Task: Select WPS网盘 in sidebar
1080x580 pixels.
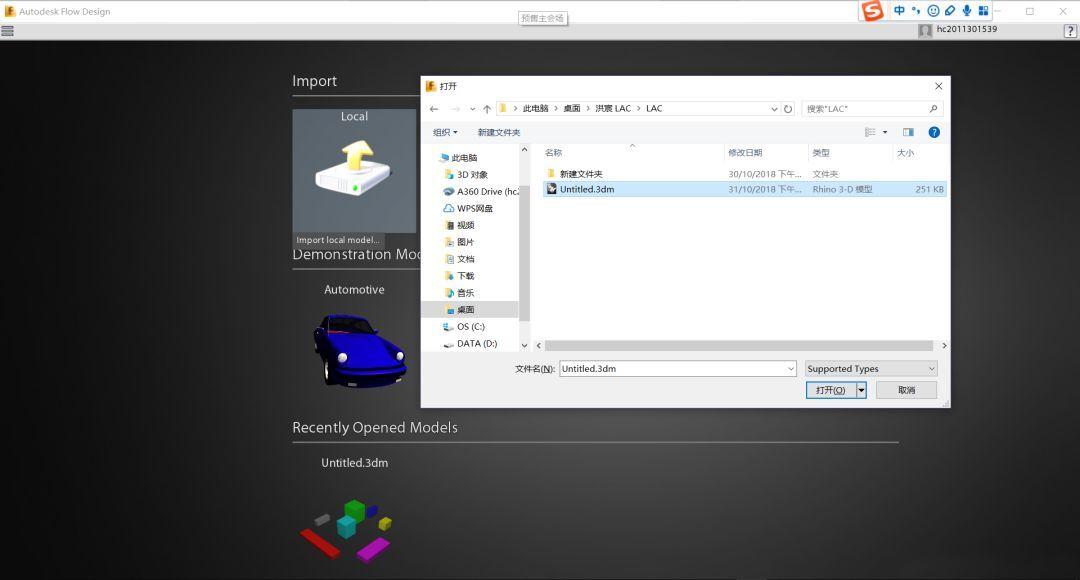Action: pos(475,208)
